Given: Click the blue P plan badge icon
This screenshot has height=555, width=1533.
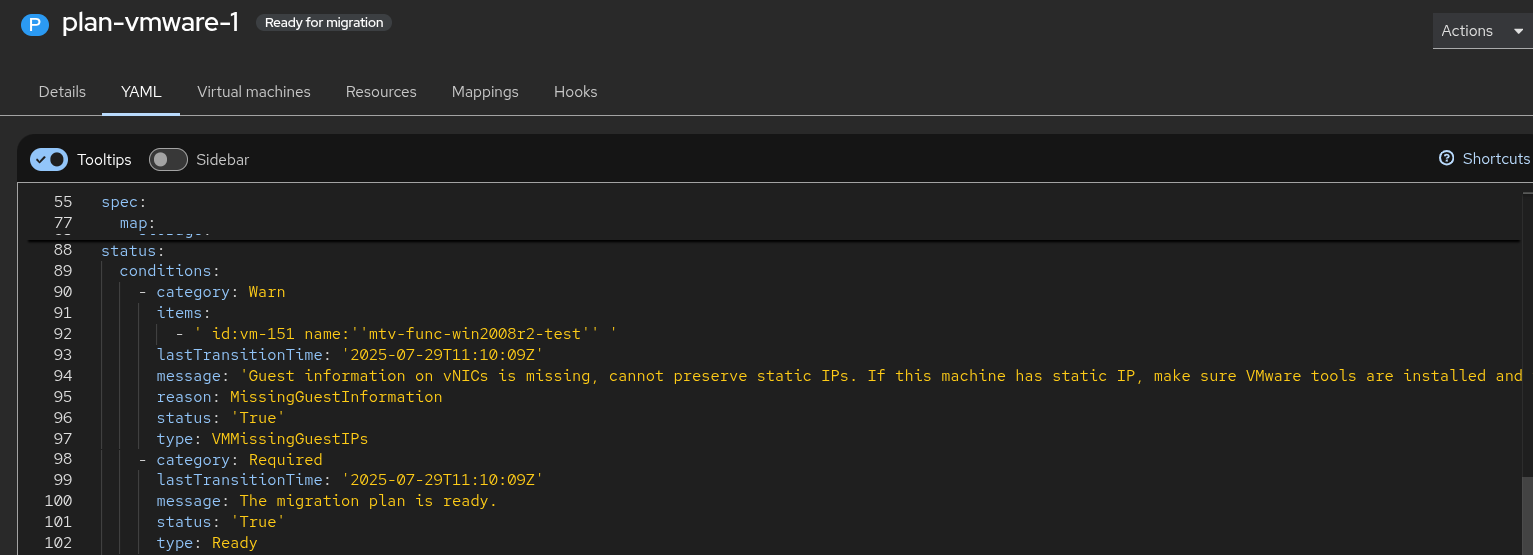Looking at the screenshot, I should tap(35, 24).
